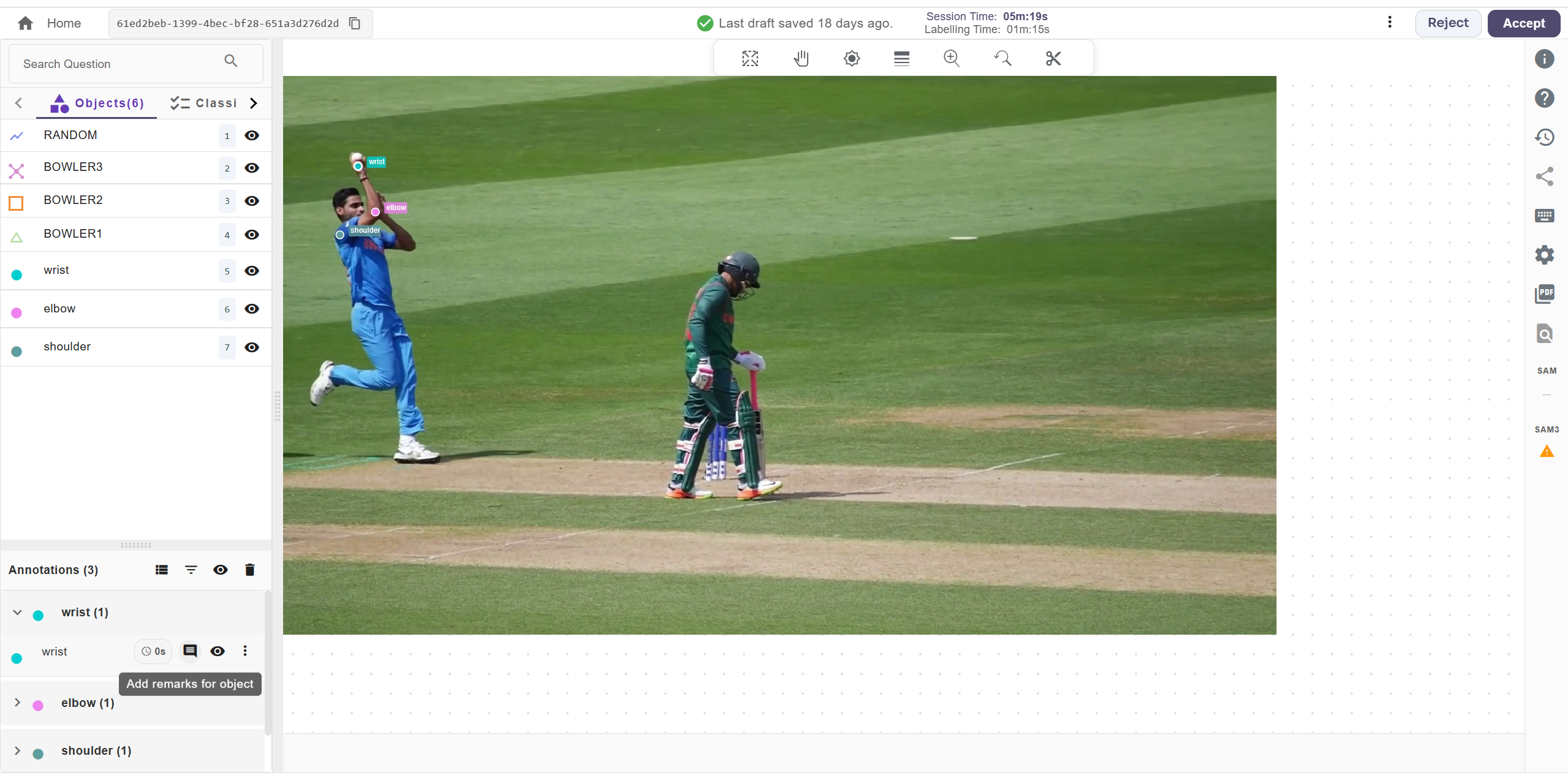The height and width of the screenshot is (778, 1568).
Task: Toggle visibility of wrist annotation item
Action: click(x=218, y=651)
